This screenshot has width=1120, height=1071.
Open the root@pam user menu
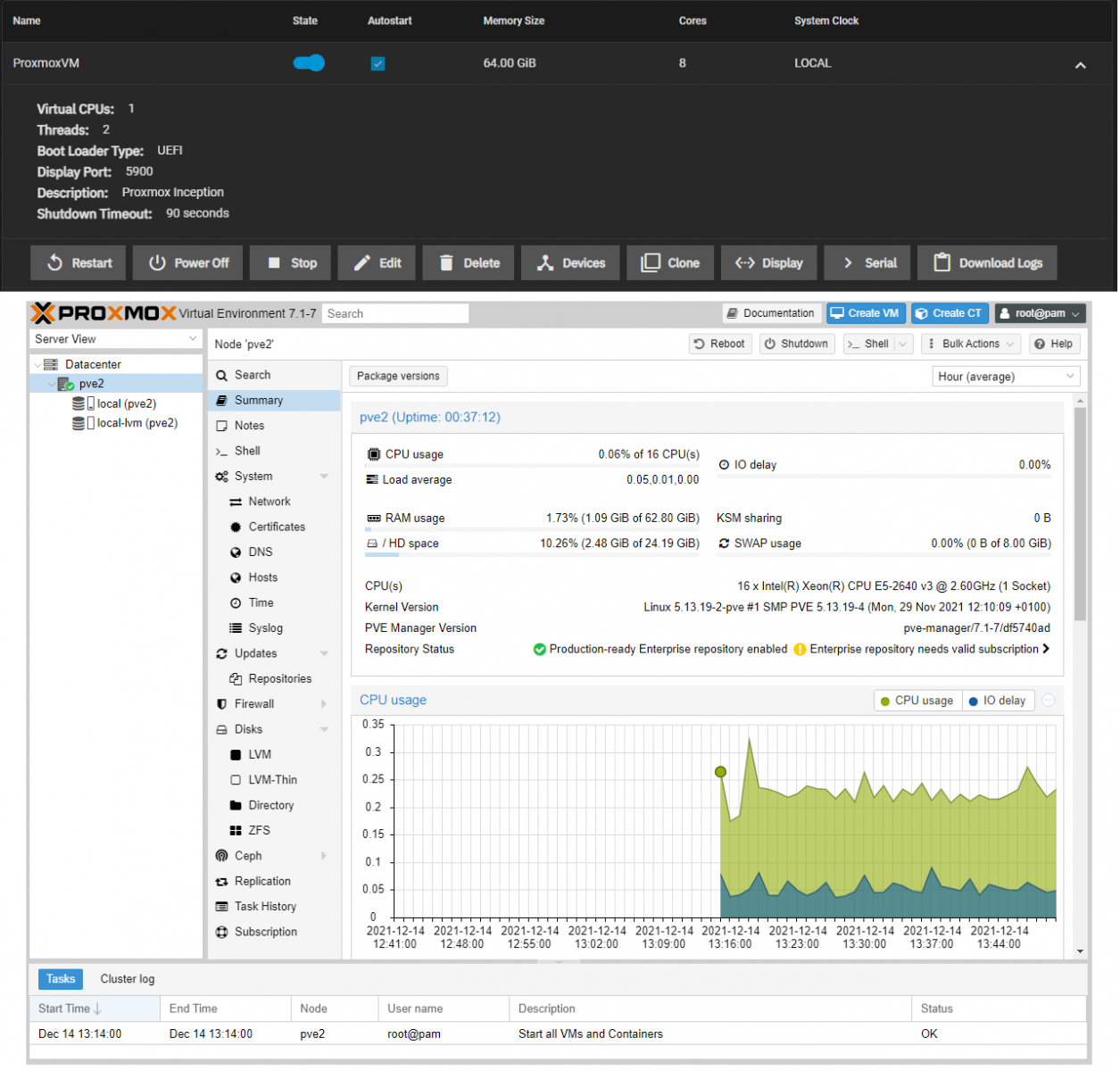1041,314
